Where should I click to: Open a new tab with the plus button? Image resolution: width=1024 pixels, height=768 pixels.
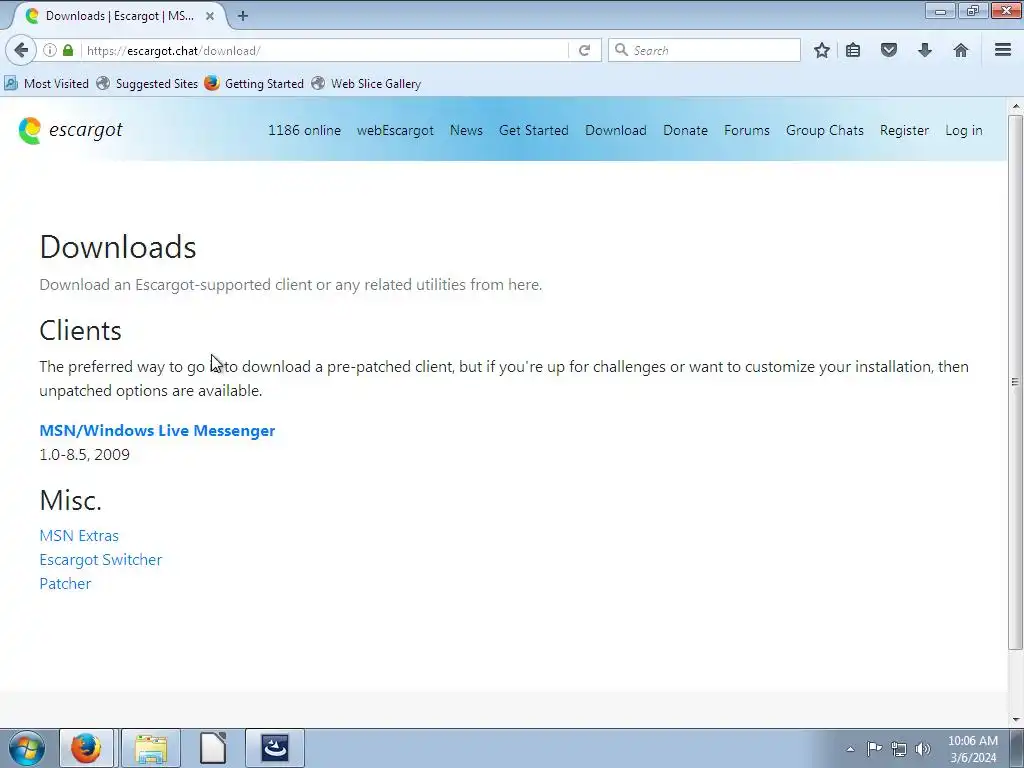click(x=243, y=16)
